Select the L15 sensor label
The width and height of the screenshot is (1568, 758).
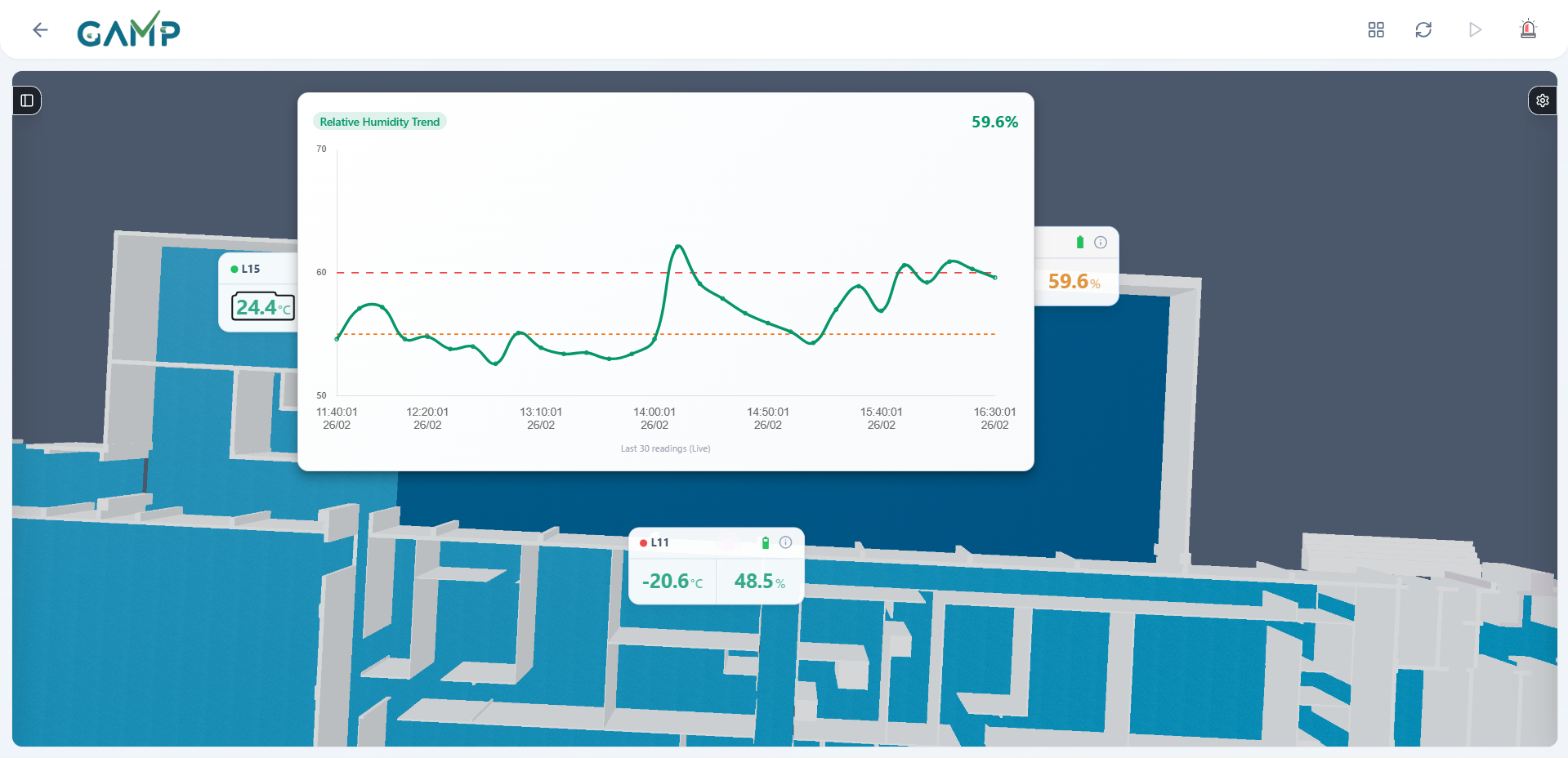coord(251,269)
